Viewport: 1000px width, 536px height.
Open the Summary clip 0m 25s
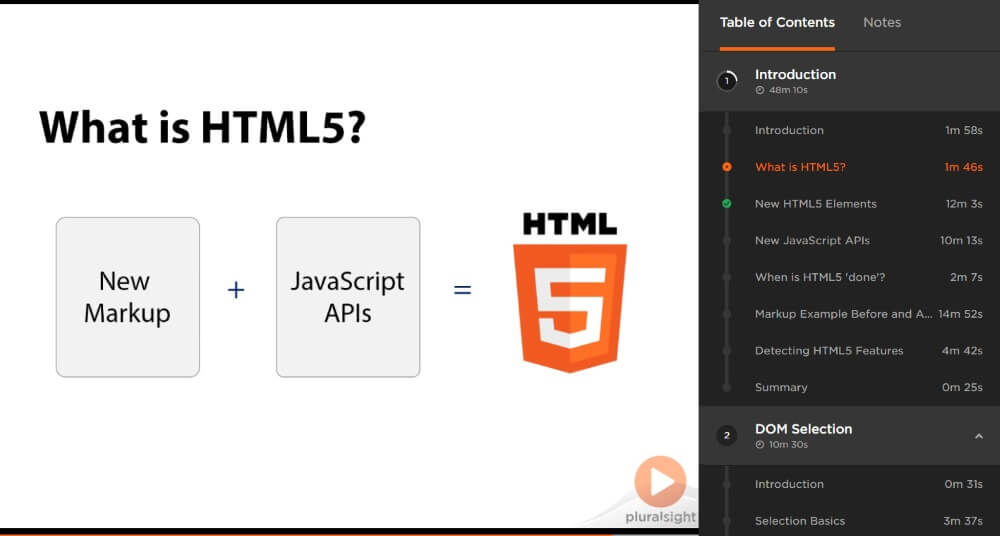click(x=849, y=387)
